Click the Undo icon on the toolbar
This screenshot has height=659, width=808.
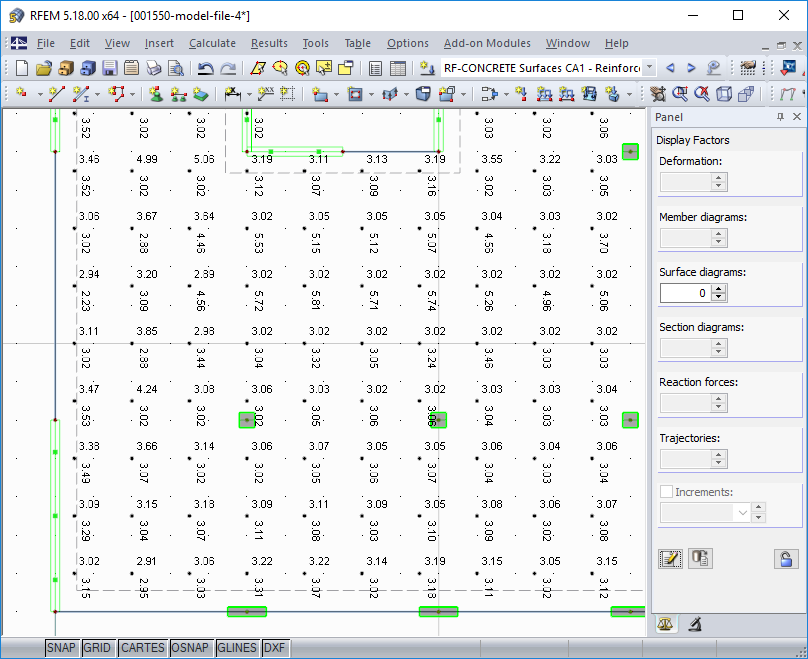[206, 68]
